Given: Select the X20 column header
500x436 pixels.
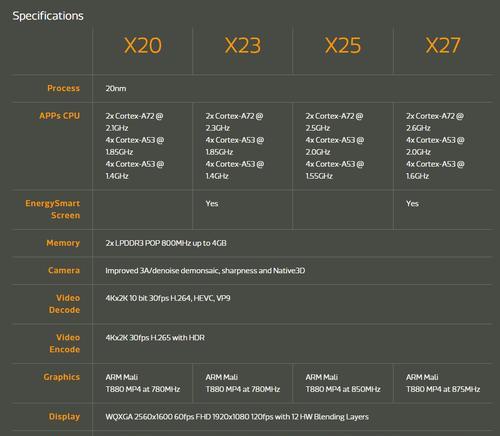Looking at the screenshot, I should 143,45.
